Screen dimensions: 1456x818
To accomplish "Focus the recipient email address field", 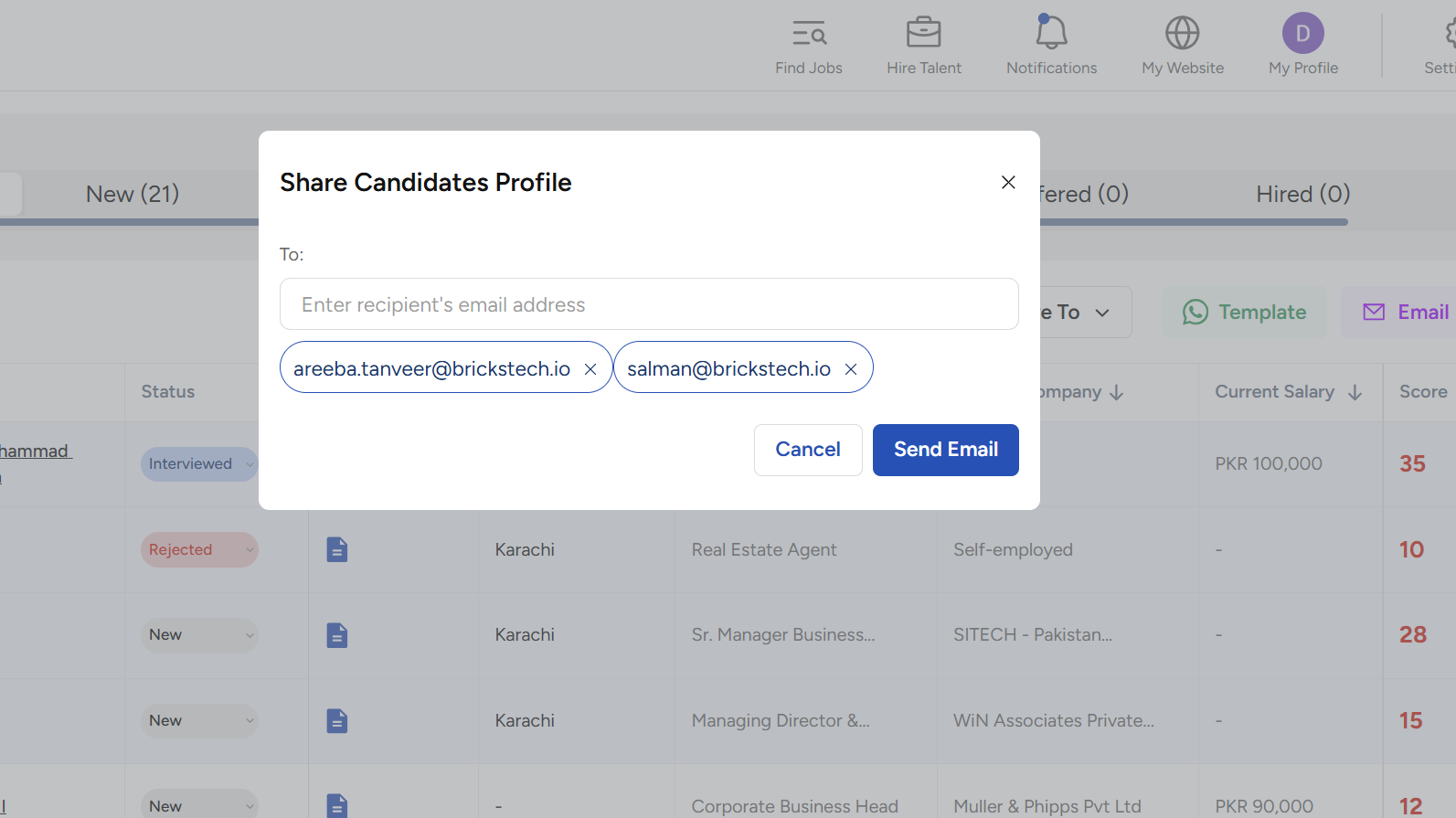I will (x=649, y=304).
